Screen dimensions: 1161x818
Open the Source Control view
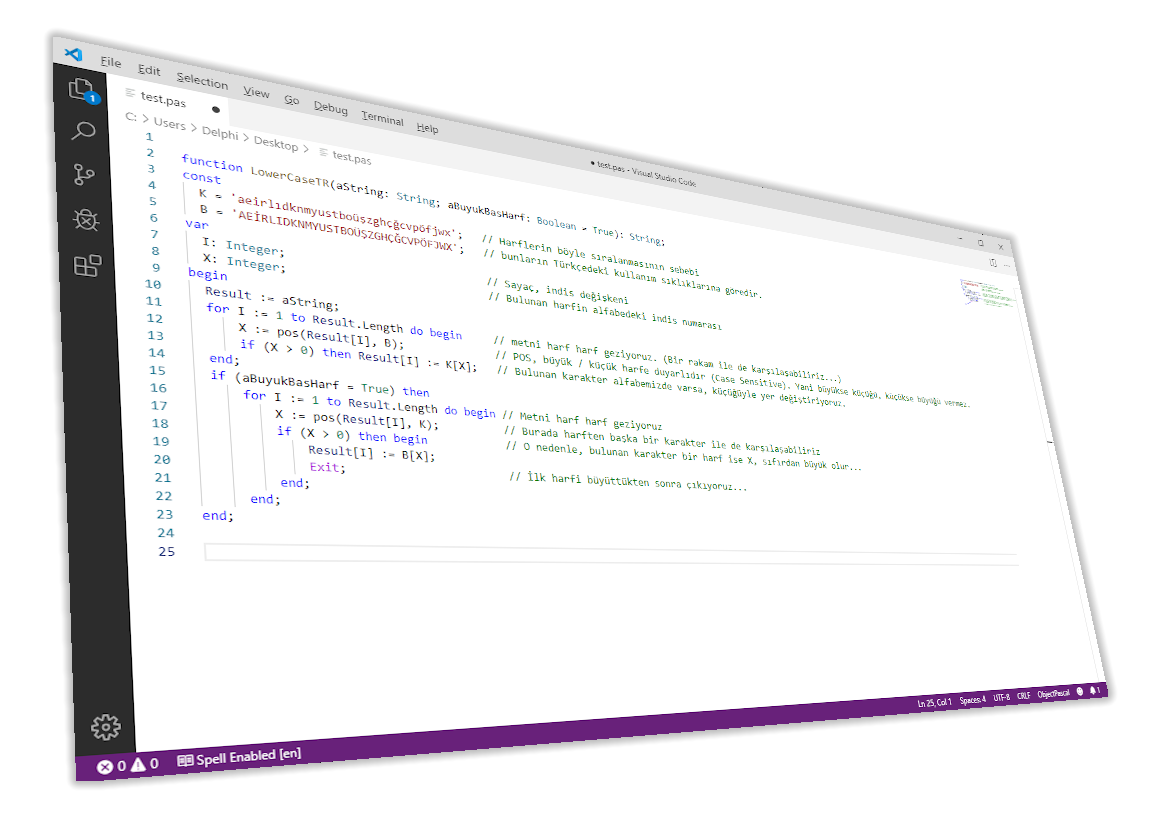84,175
